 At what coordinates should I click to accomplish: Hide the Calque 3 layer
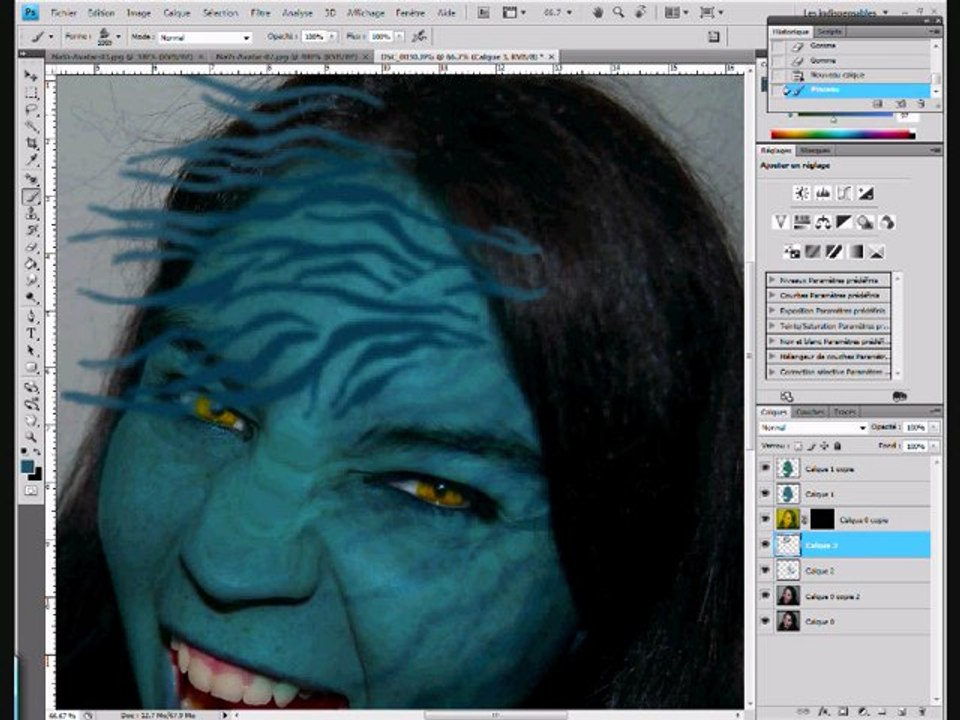click(765, 544)
